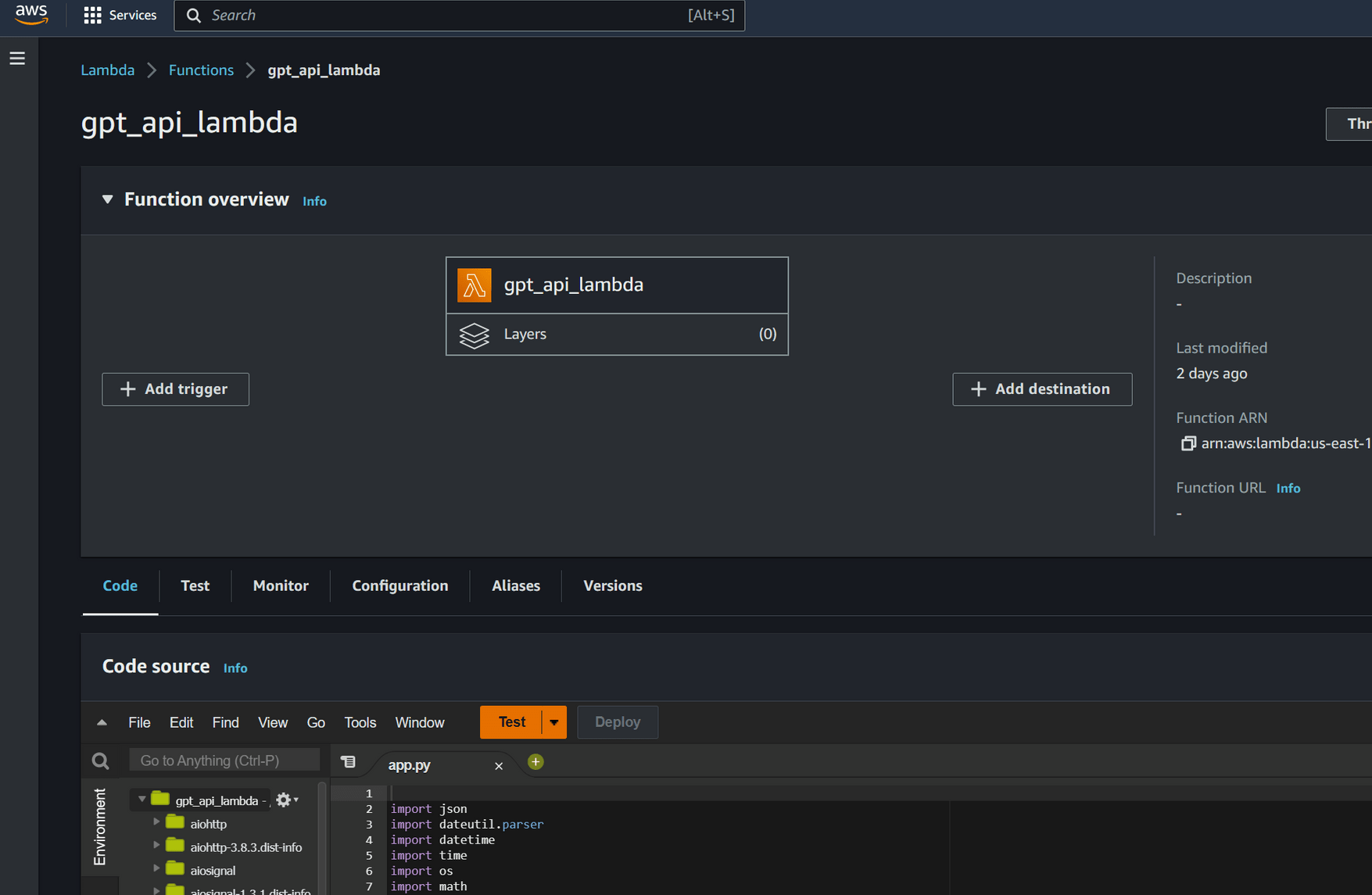Open a new editor tab via plus icon
Image resolution: width=1372 pixels, height=895 pixels.
click(536, 761)
